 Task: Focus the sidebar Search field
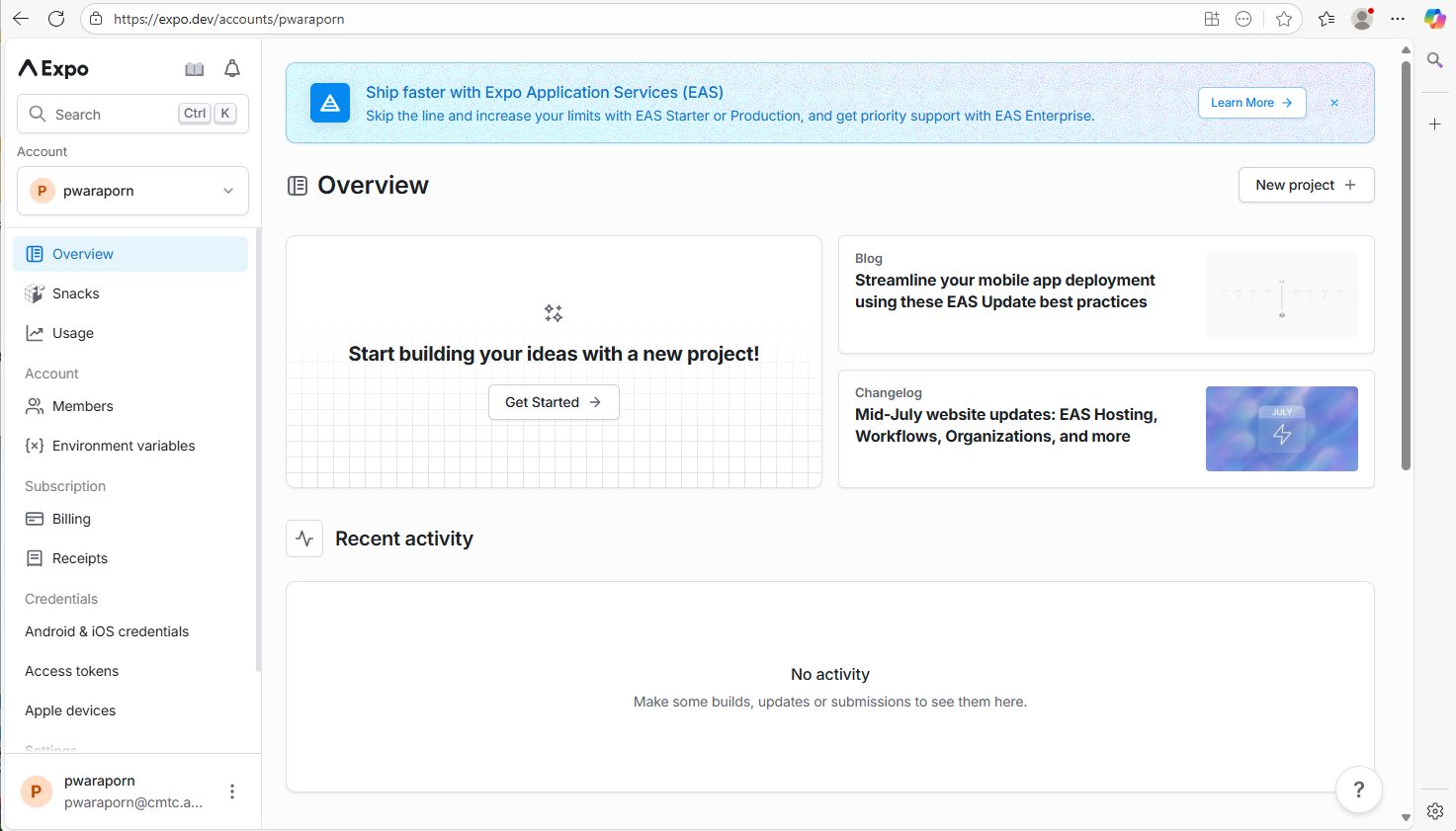point(114,115)
